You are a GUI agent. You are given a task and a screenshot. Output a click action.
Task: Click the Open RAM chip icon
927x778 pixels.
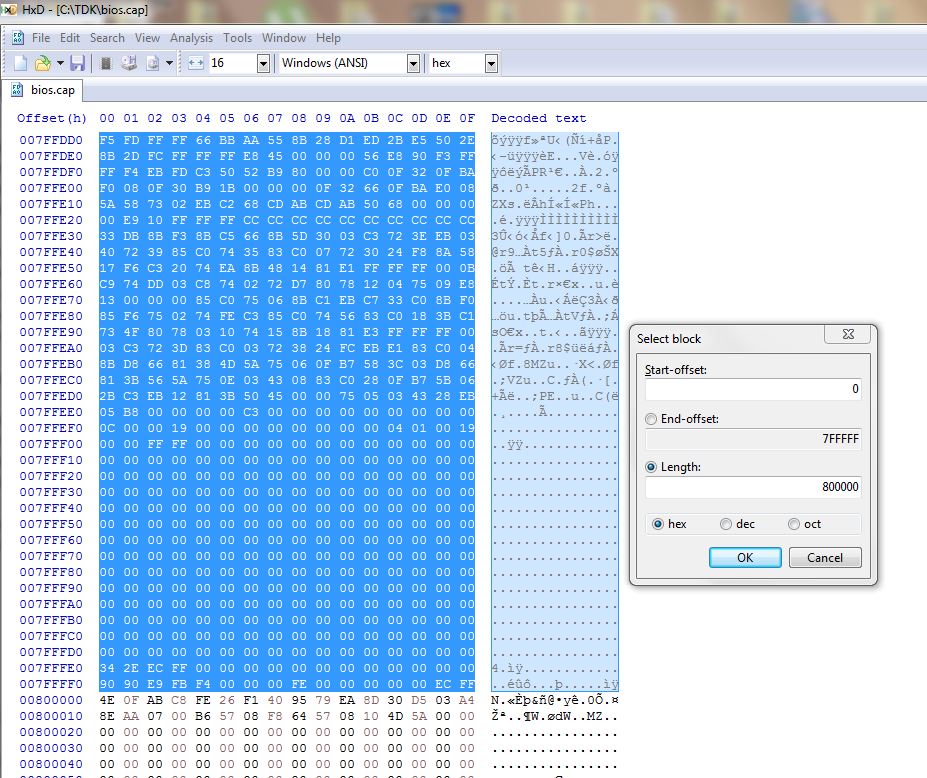pos(106,63)
